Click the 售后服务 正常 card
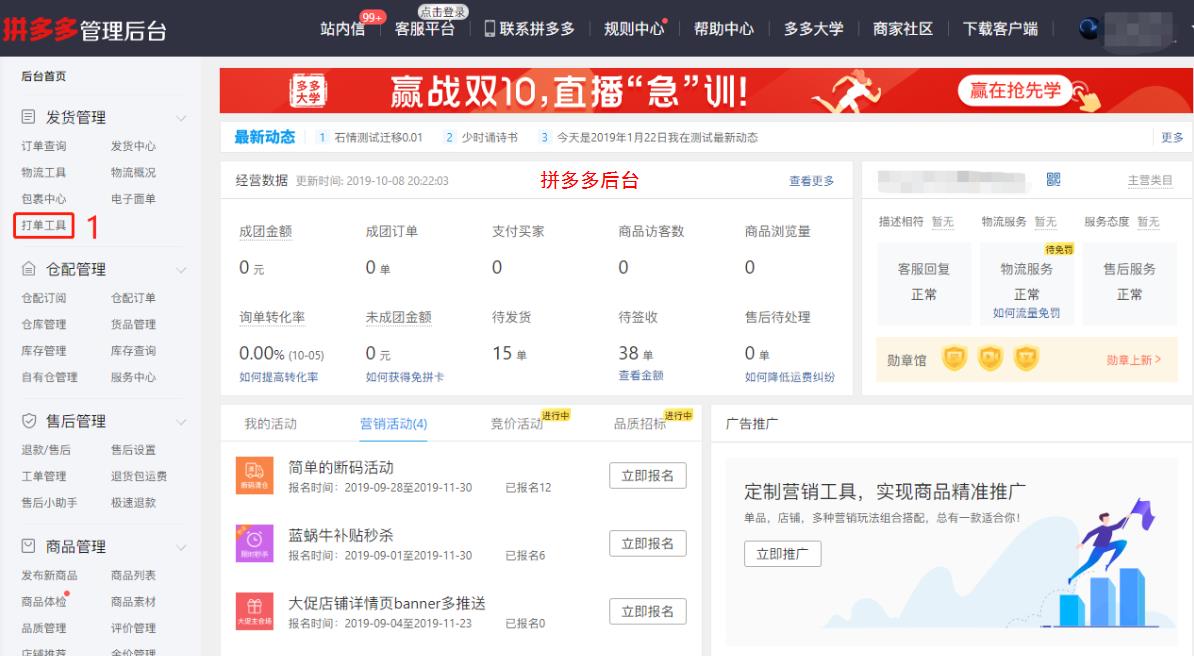The image size is (1194, 656). pos(1129,283)
